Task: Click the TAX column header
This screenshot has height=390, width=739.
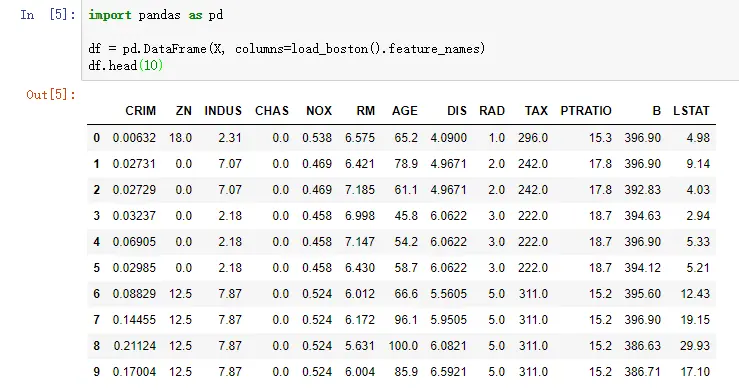Action: pos(536,111)
